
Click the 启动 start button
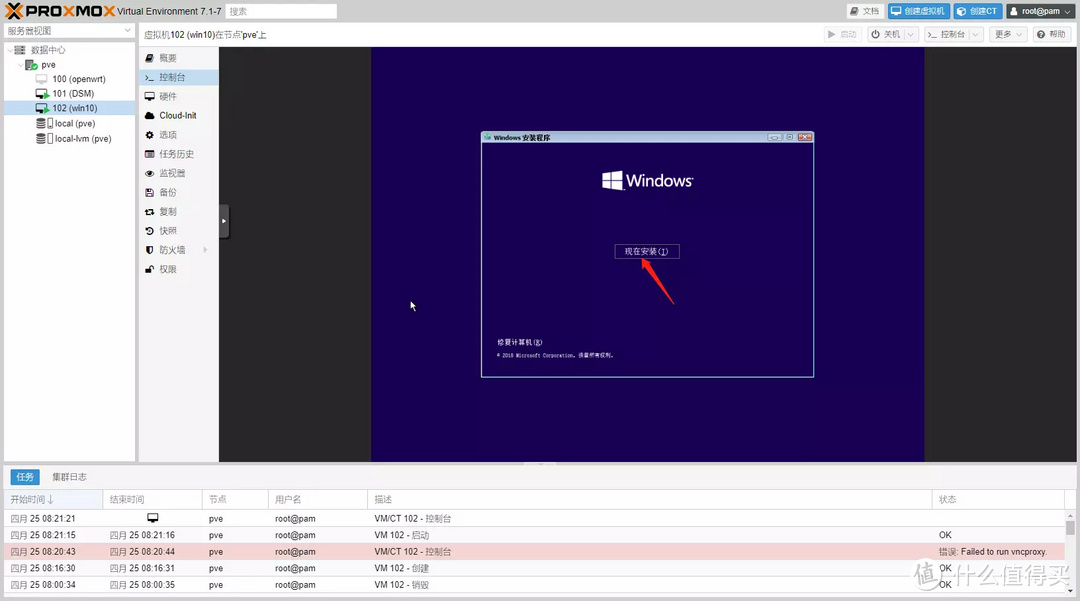coord(842,34)
